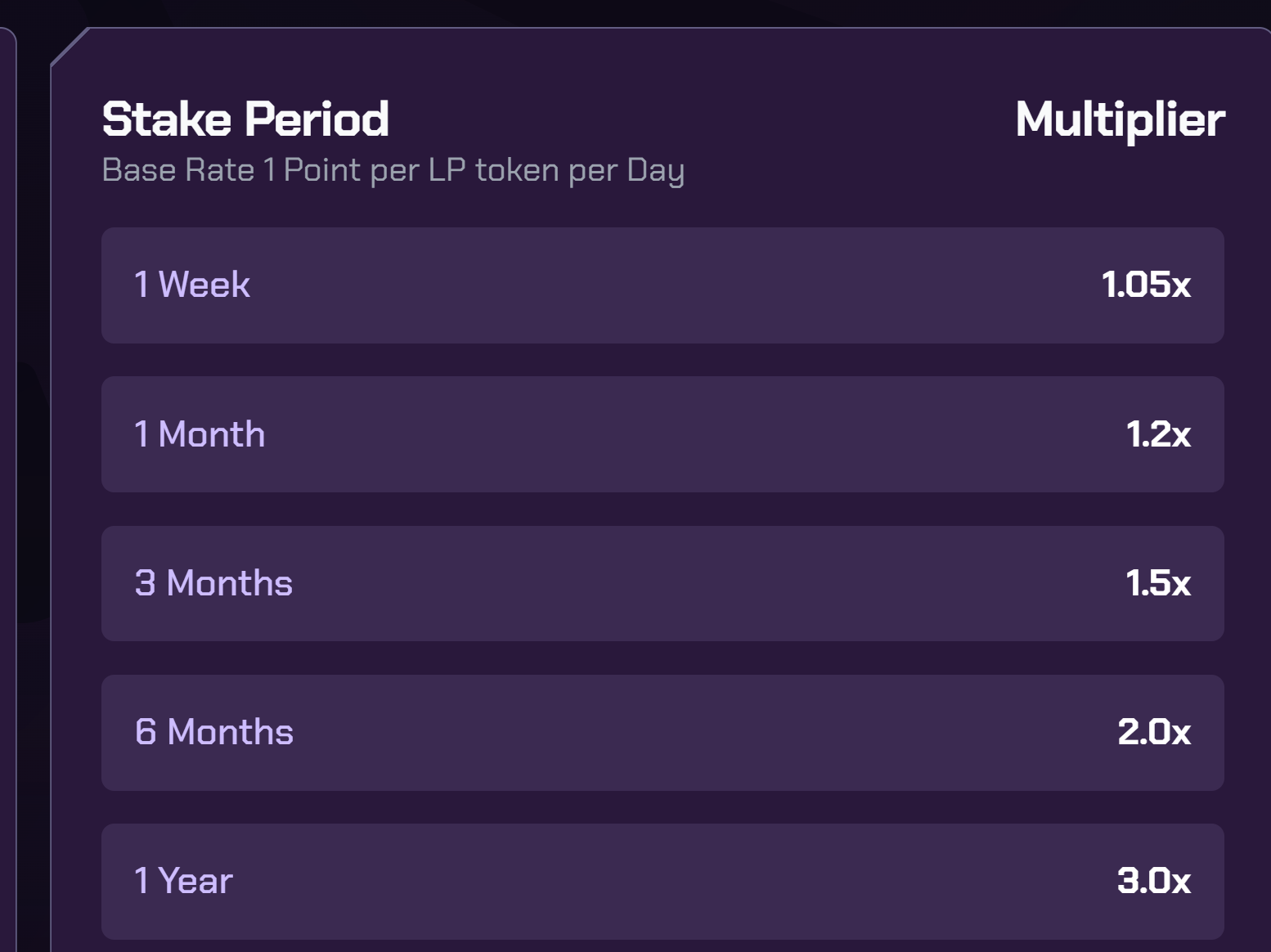The image size is (1271, 952).
Task: Click the word 'Day' in the subtitle
Action: click(x=655, y=170)
